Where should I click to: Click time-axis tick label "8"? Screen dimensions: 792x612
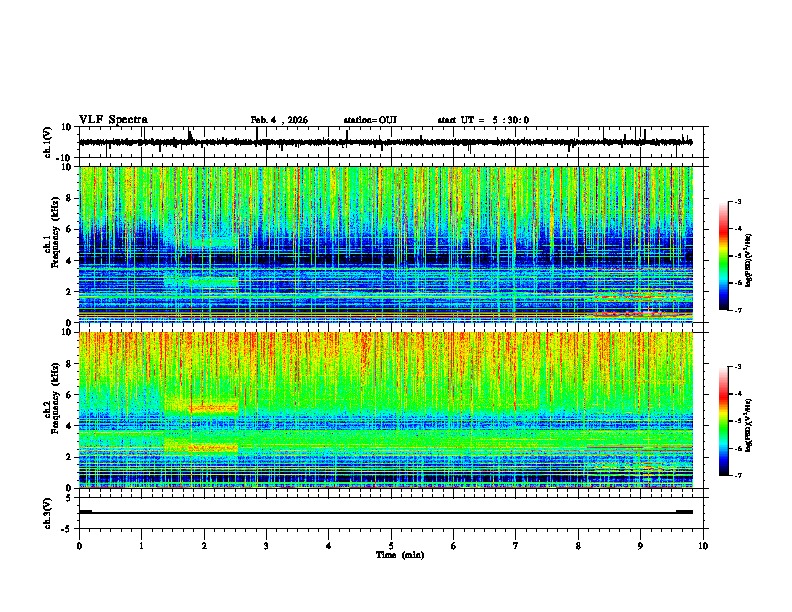pyautogui.click(x=578, y=546)
